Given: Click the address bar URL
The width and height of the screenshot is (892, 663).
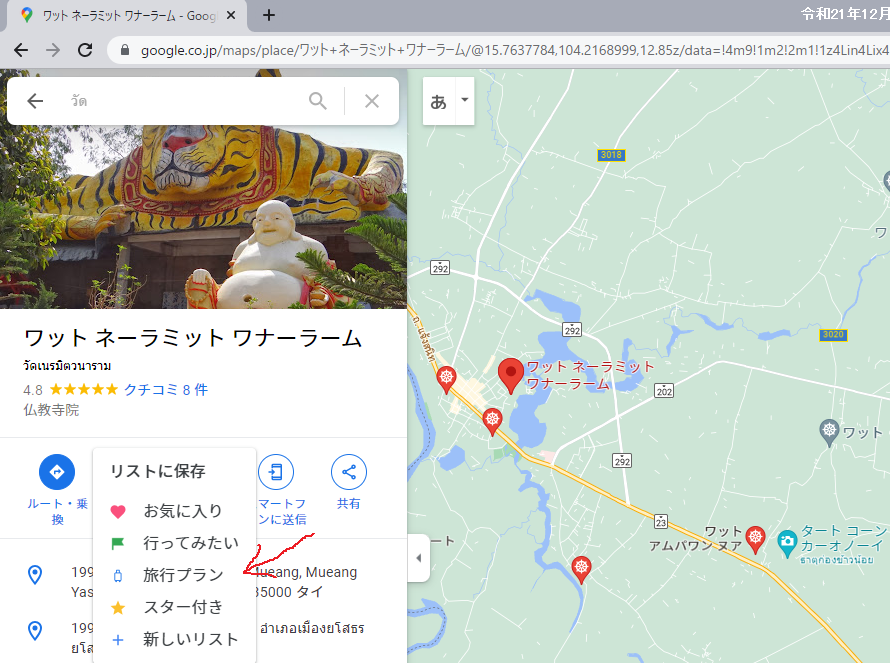Looking at the screenshot, I should pos(514,51).
